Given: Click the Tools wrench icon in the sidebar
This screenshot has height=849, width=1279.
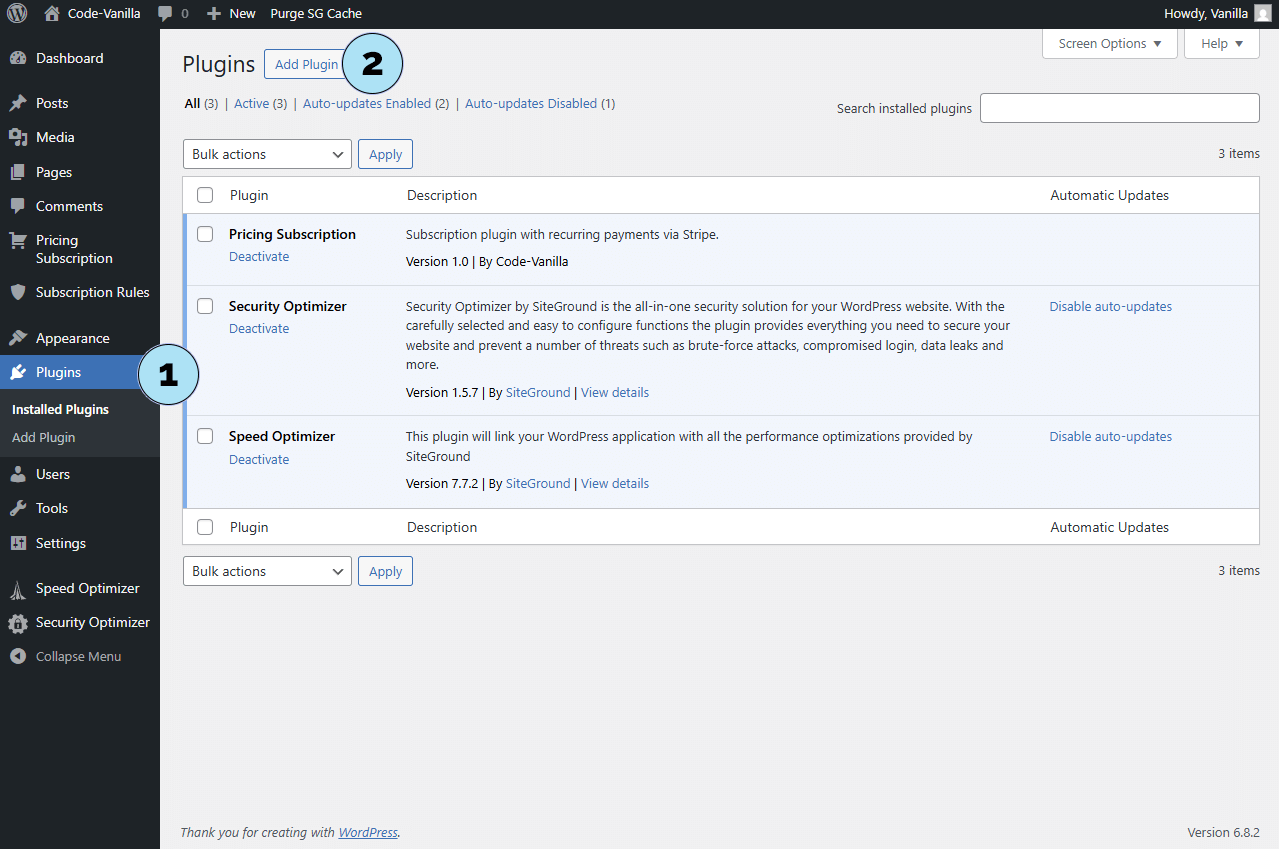Looking at the screenshot, I should 18,509.
